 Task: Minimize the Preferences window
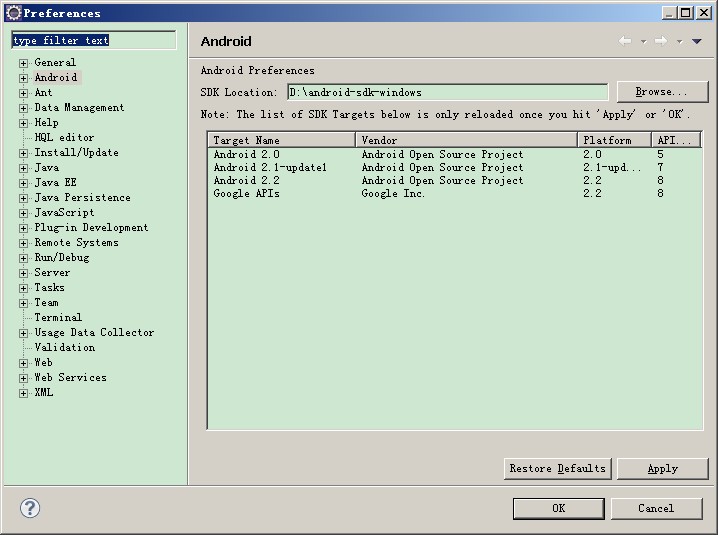[669, 13]
